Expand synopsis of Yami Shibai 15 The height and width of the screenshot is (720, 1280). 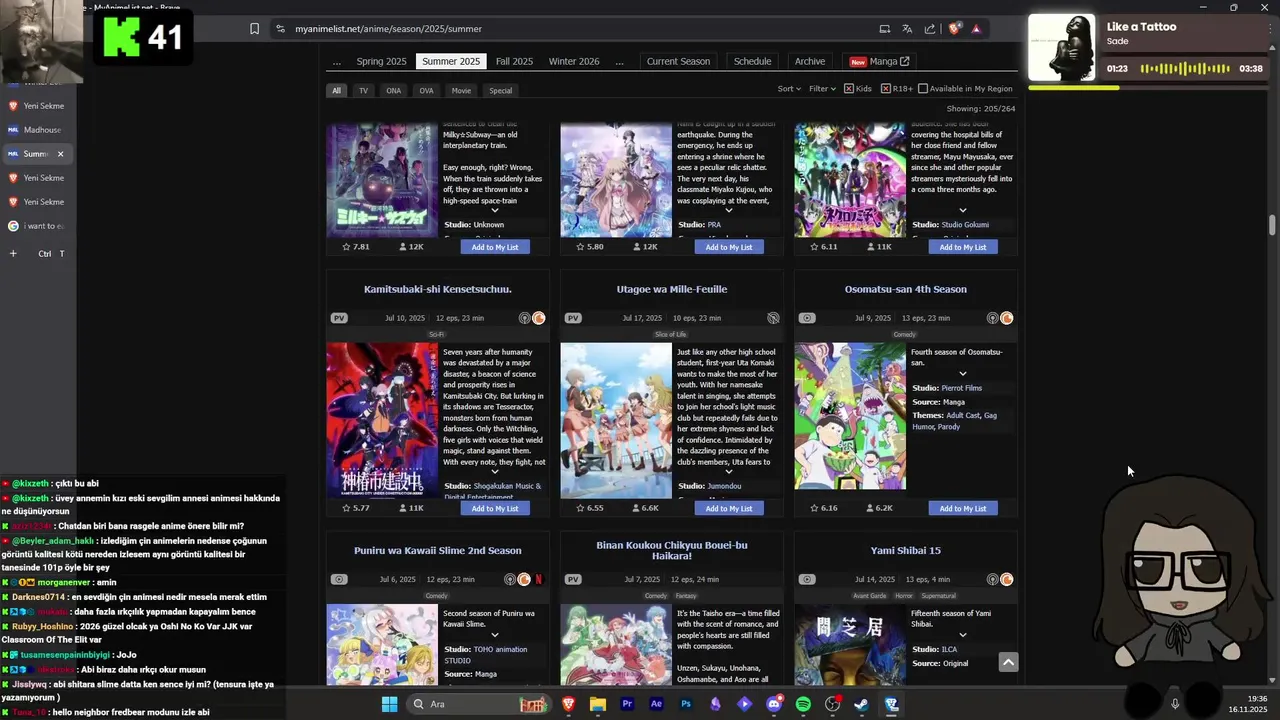[x=962, y=635]
